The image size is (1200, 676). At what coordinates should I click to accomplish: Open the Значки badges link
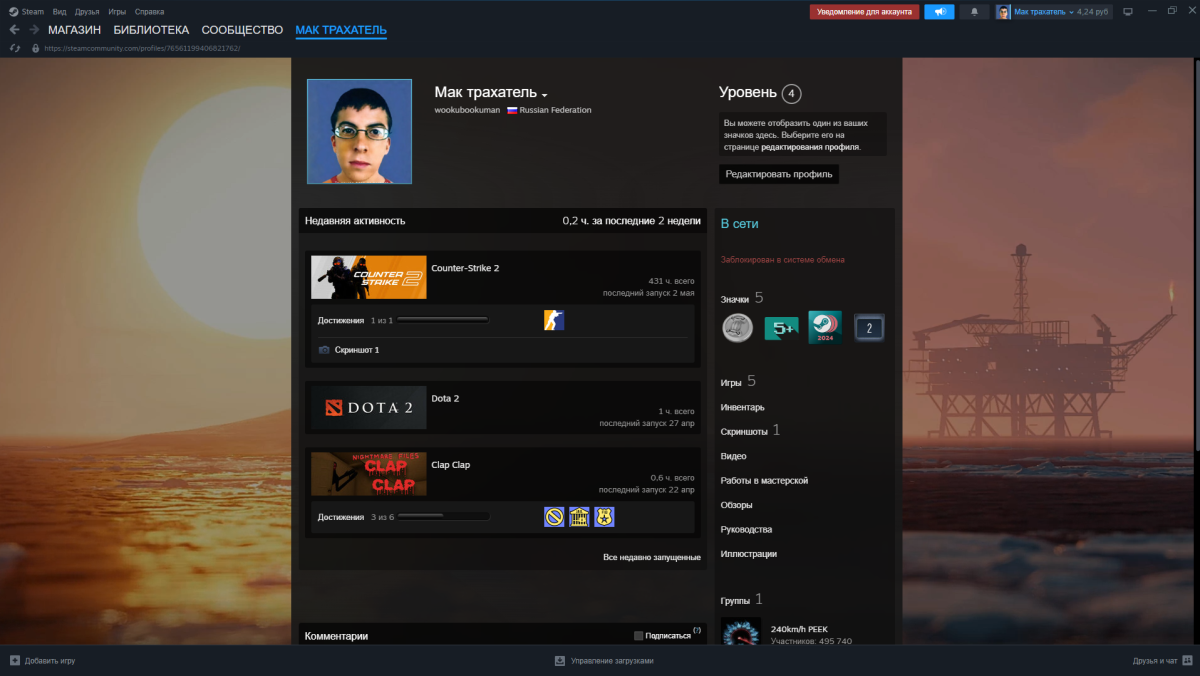click(x=742, y=298)
